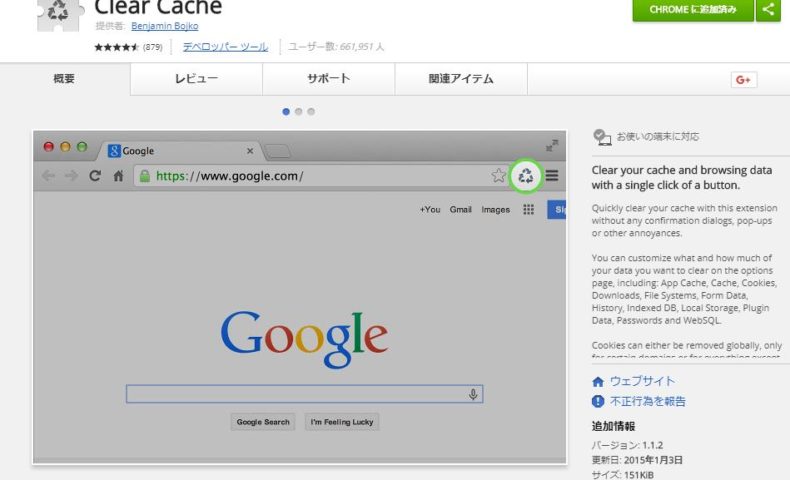Open the デベロッパー ツール category link
This screenshot has width=790, height=480.
pyautogui.click(x=225, y=47)
